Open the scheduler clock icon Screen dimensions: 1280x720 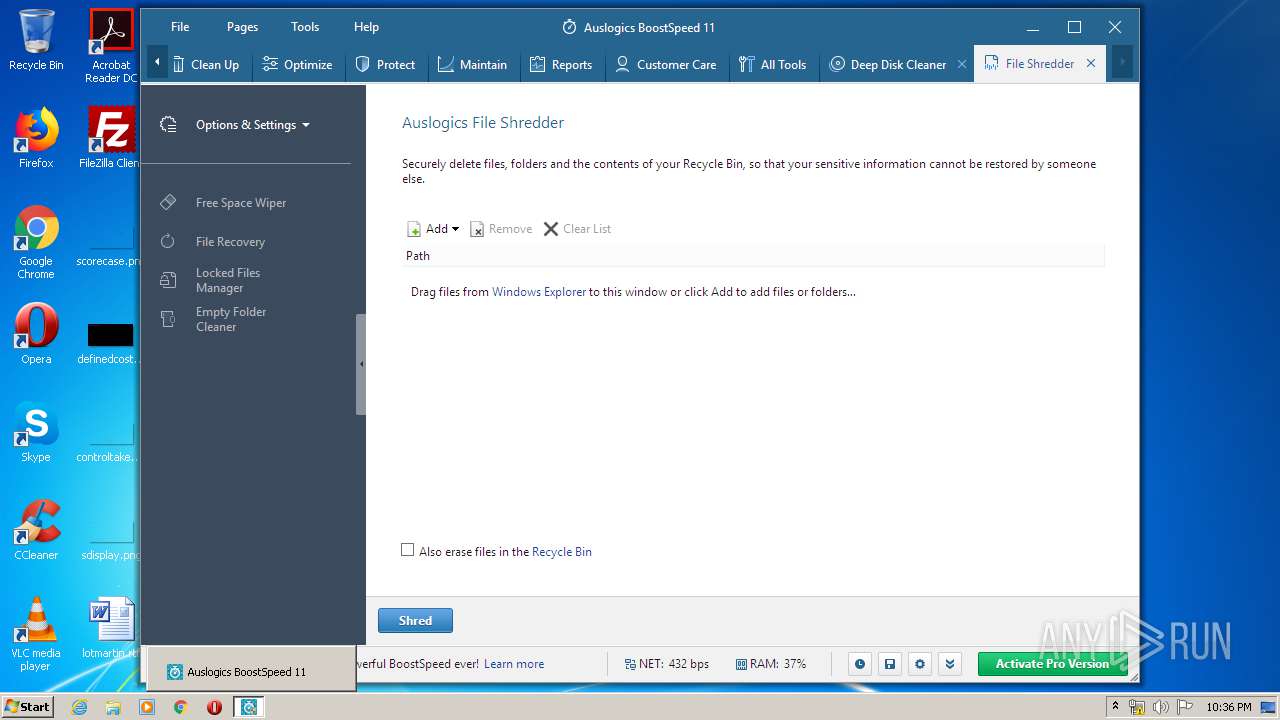click(859, 664)
